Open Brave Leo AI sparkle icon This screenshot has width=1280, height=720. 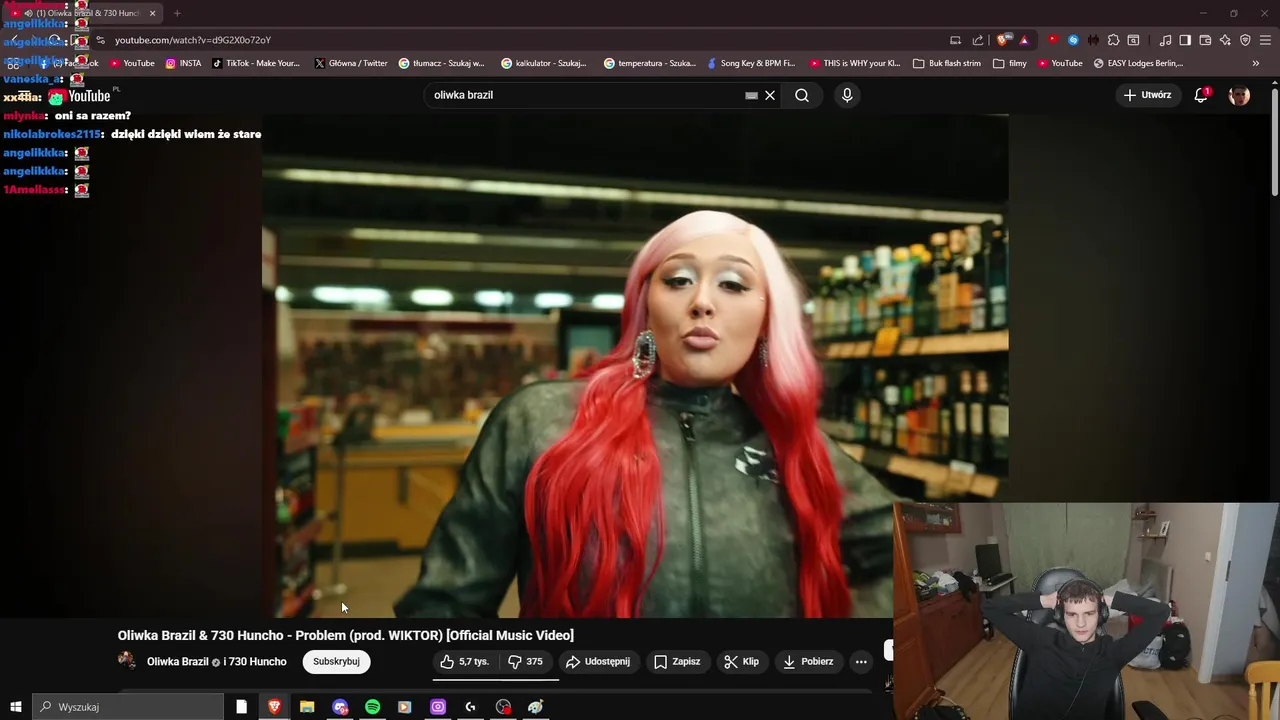pos(1225,40)
